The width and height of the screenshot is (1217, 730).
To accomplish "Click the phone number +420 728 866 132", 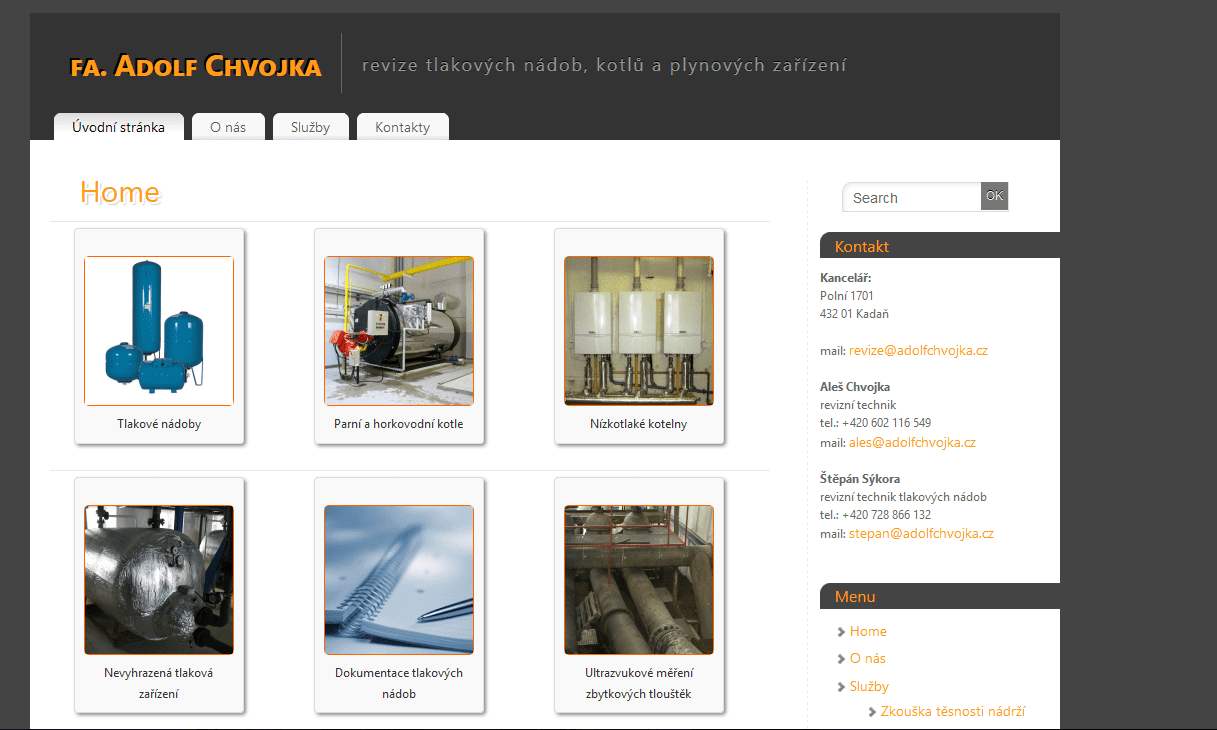I will (x=886, y=515).
